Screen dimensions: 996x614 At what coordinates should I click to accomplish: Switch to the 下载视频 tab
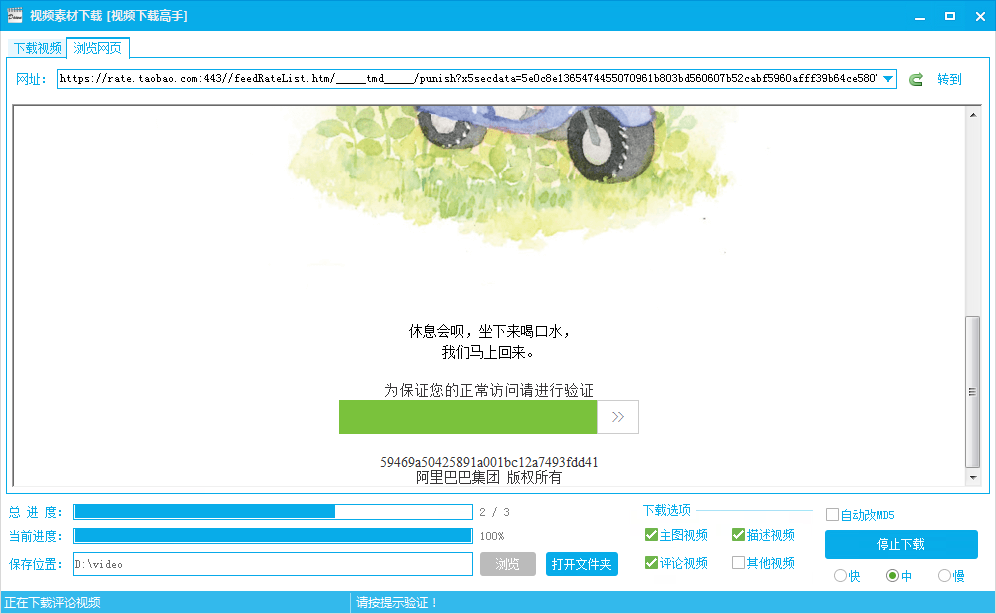point(37,48)
